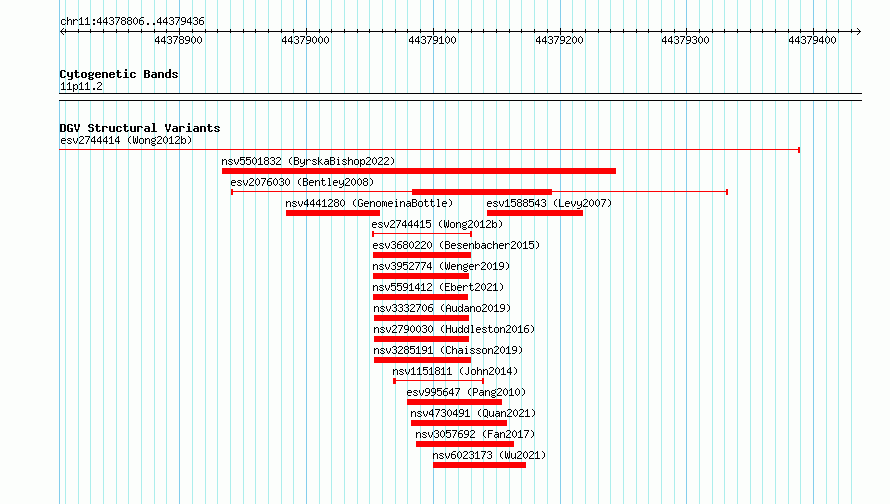Click the red bar under nsv3952774
Viewport: 890px width, 504px height.
pos(421,276)
